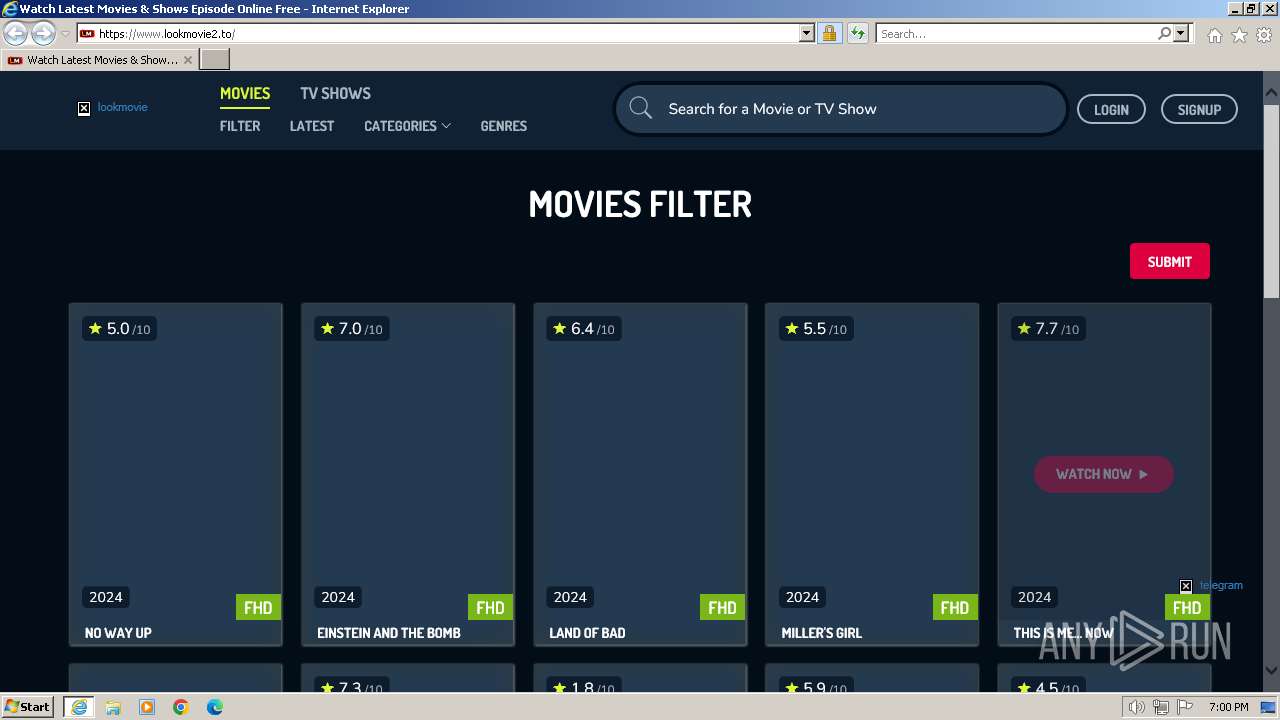Click the site search magnifier icon
1280x720 pixels.
click(x=641, y=109)
